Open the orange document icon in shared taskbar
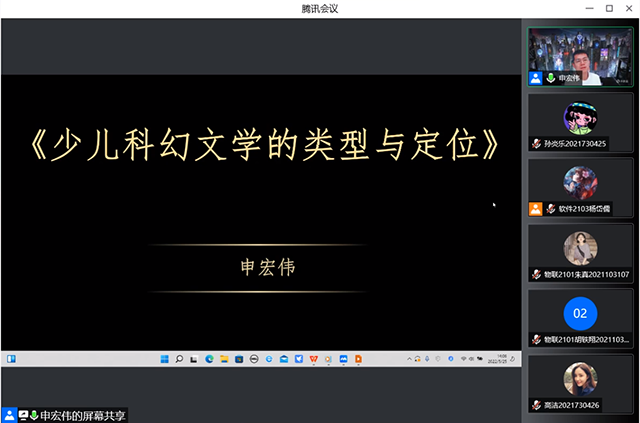 click(358, 359)
